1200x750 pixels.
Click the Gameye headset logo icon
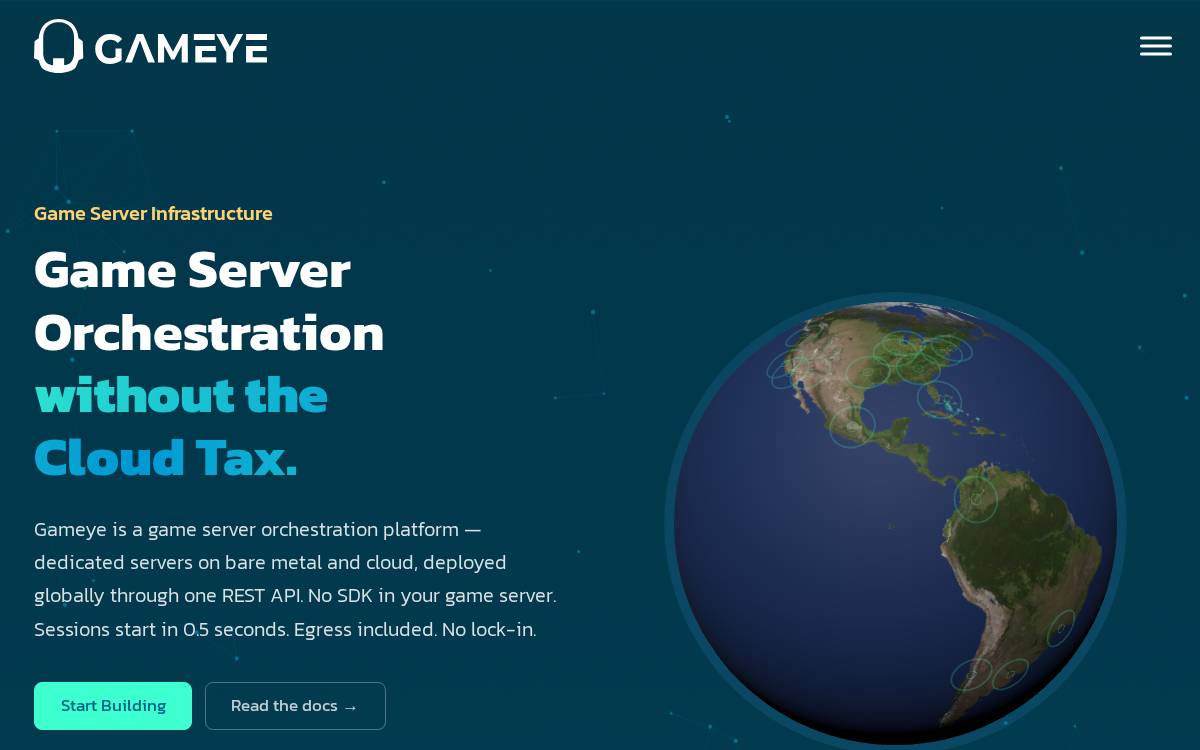[58, 46]
